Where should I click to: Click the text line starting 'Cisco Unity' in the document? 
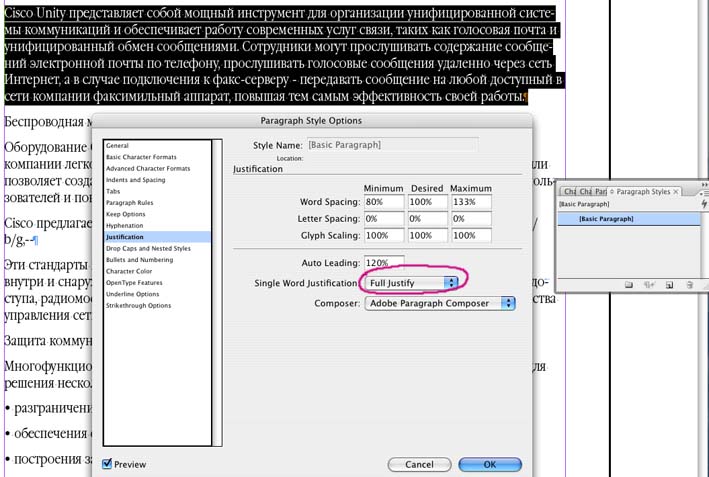point(279,13)
